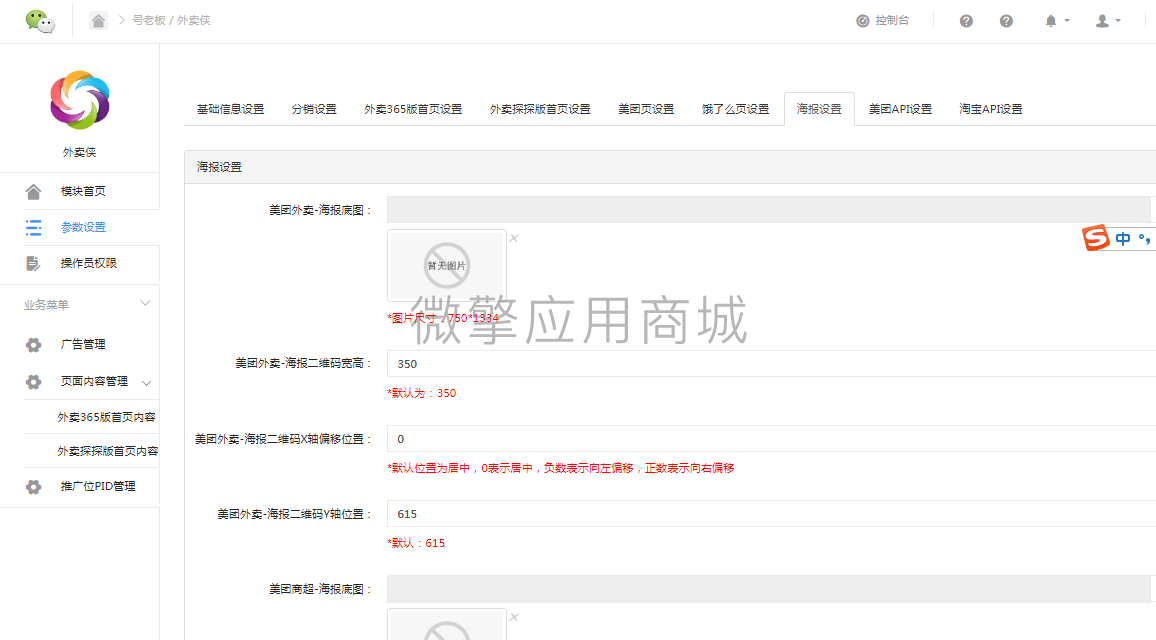Click the 海报二维码宽高 field showing 350

[x=771, y=364]
